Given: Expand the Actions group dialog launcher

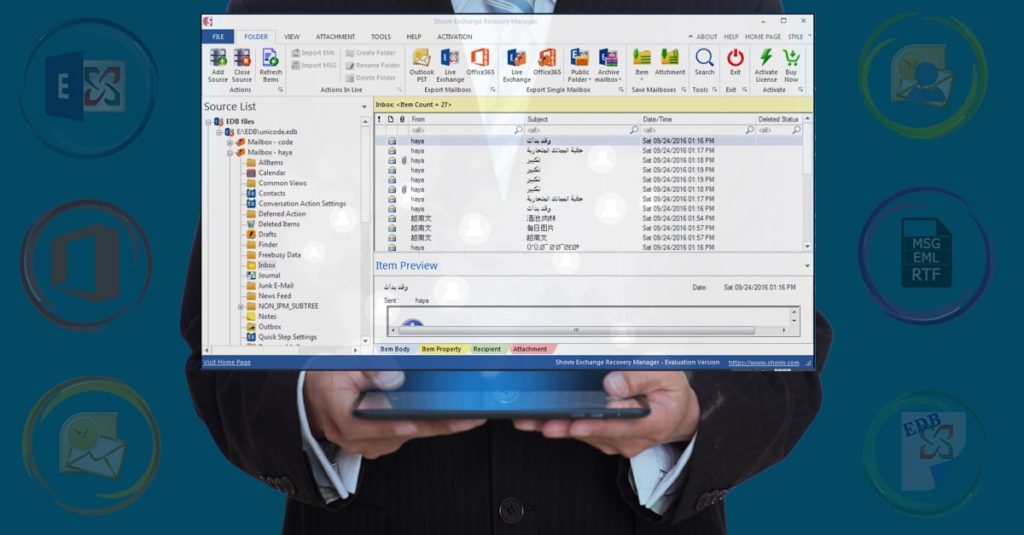Looking at the screenshot, I should pyautogui.click(x=280, y=90).
